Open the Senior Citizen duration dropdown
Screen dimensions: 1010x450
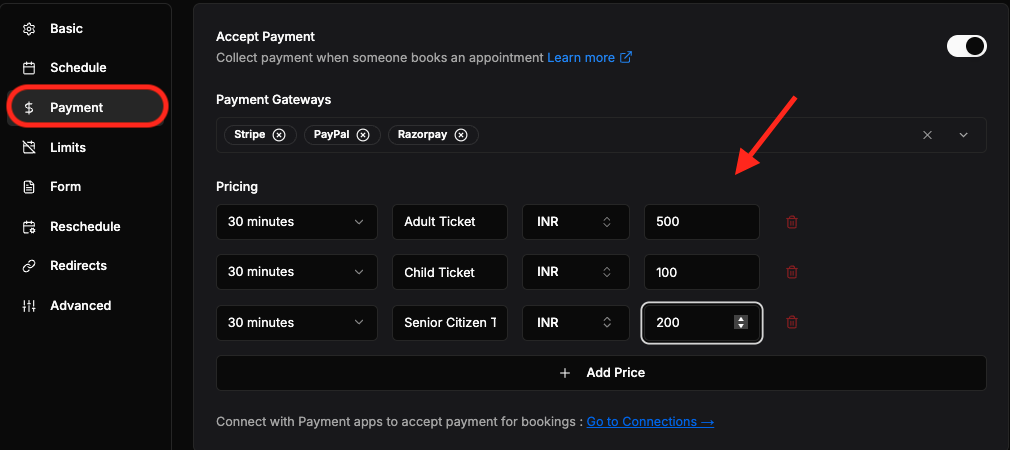[297, 323]
